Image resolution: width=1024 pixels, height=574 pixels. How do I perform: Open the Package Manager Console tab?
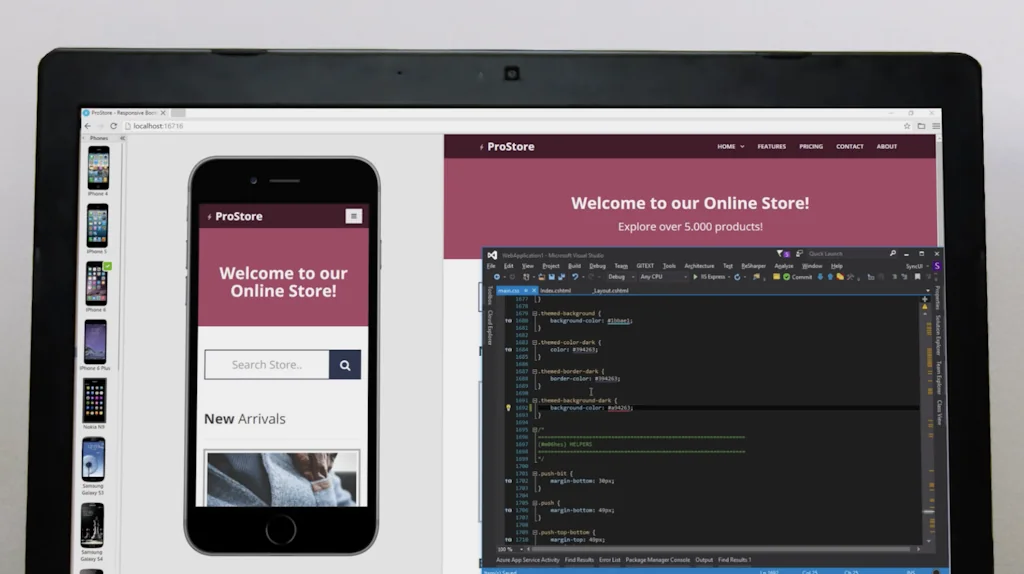click(x=658, y=560)
